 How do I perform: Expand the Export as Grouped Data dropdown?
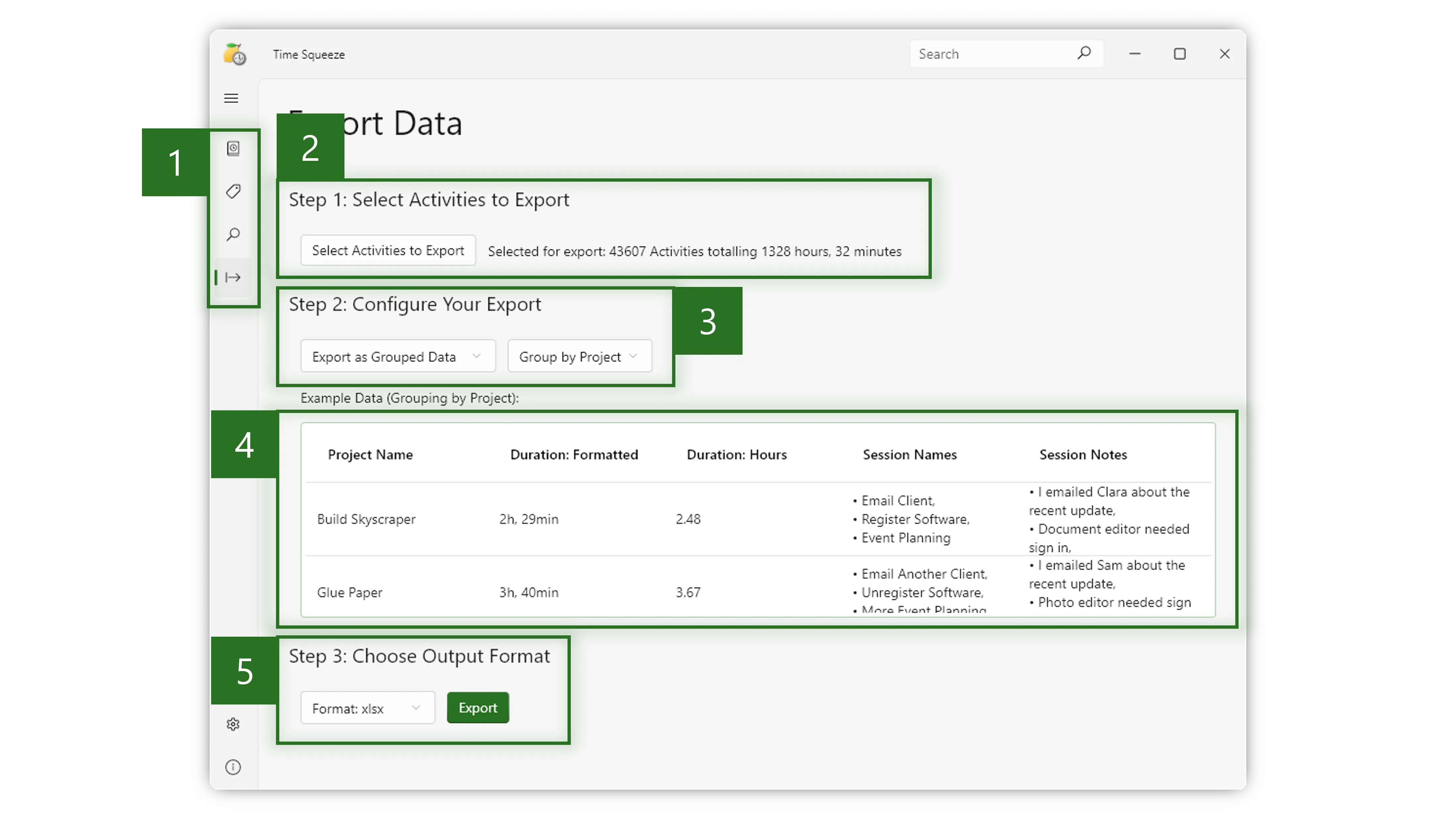click(397, 356)
